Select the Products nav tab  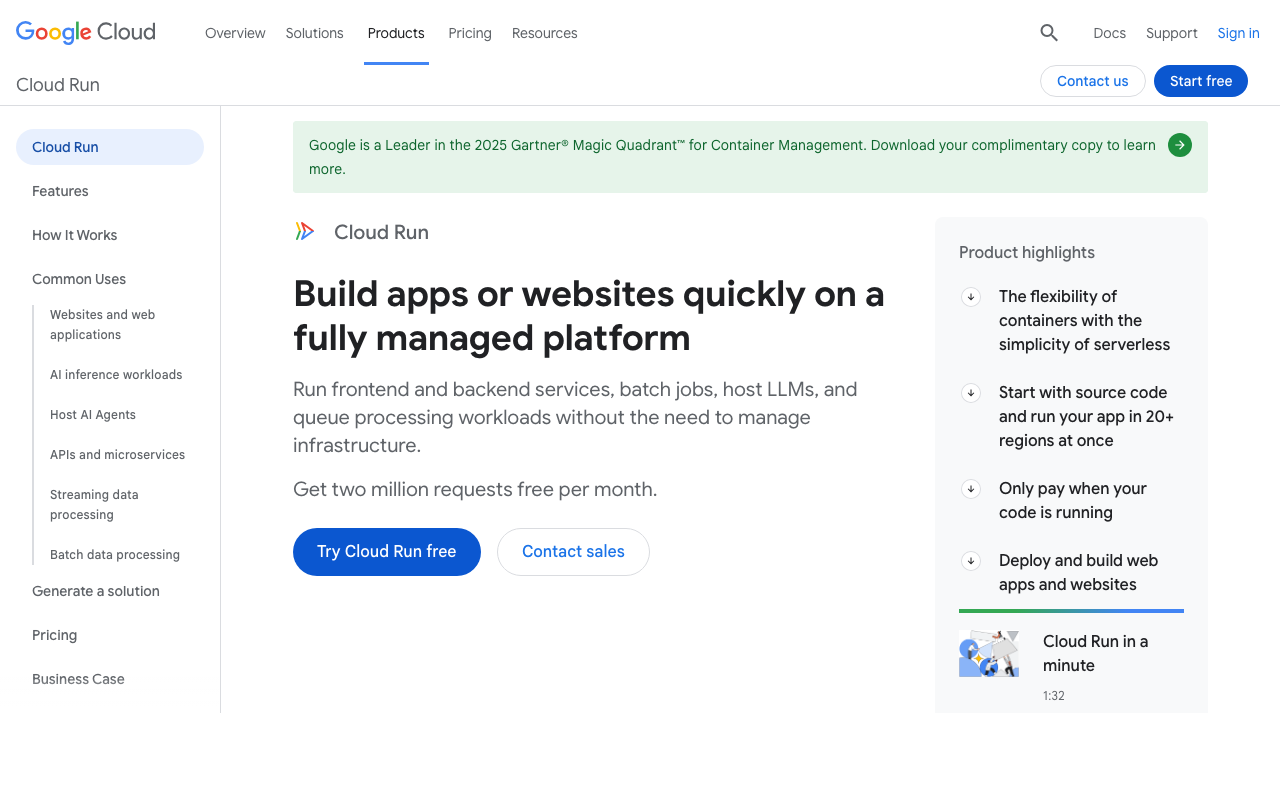pos(396,33)
